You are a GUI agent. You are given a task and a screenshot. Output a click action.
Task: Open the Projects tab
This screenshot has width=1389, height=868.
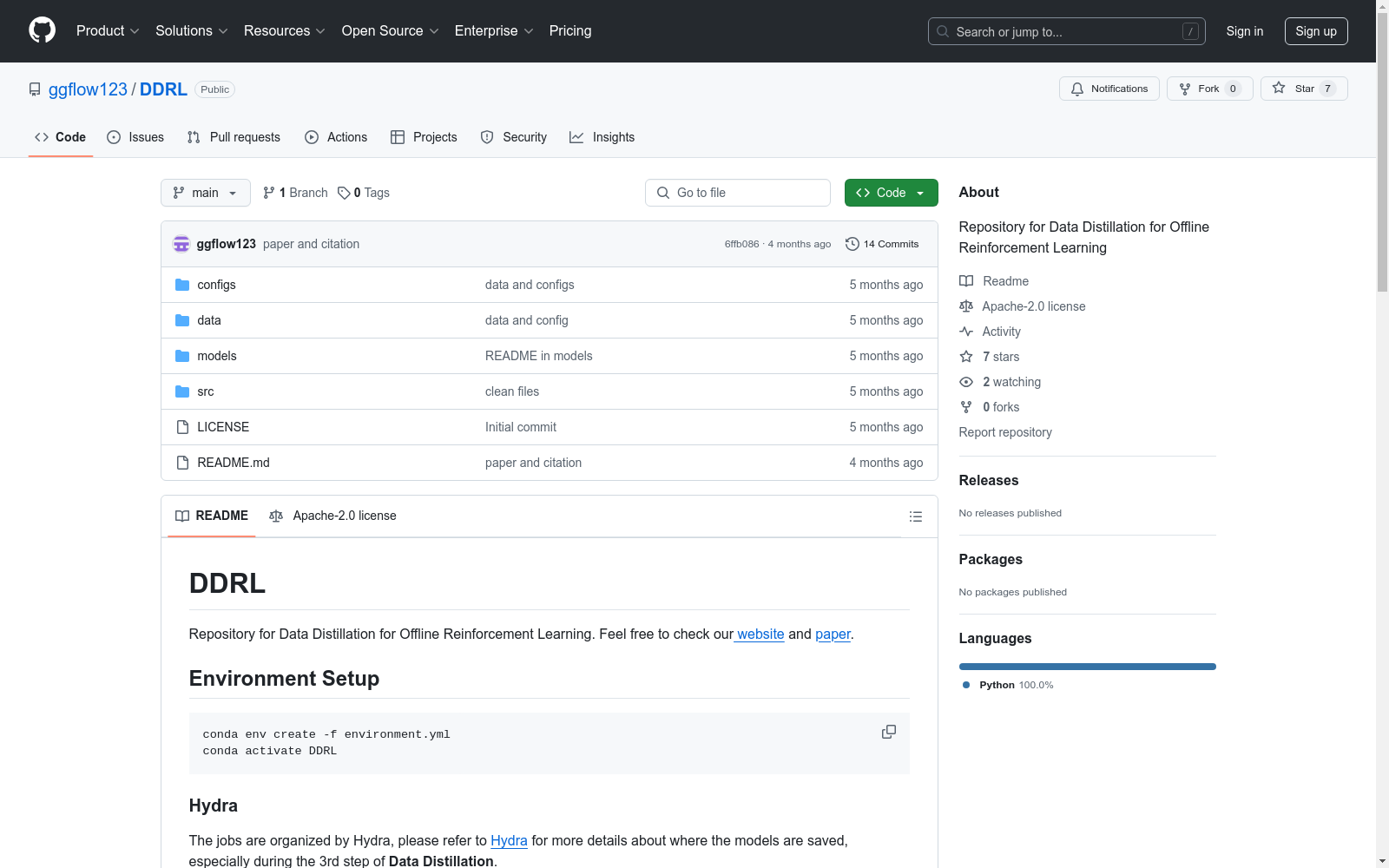point(424,137)
